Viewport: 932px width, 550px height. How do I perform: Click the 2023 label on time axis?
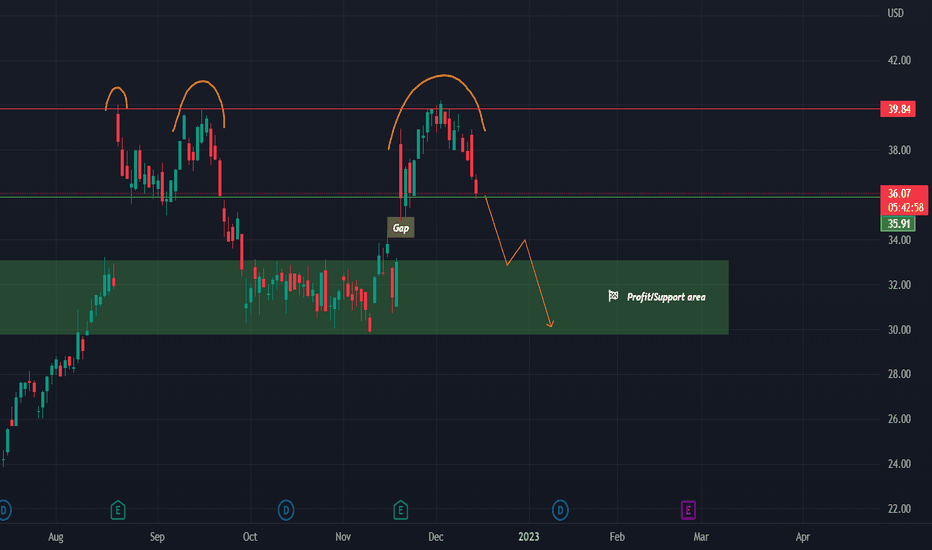tap(528, 537)
